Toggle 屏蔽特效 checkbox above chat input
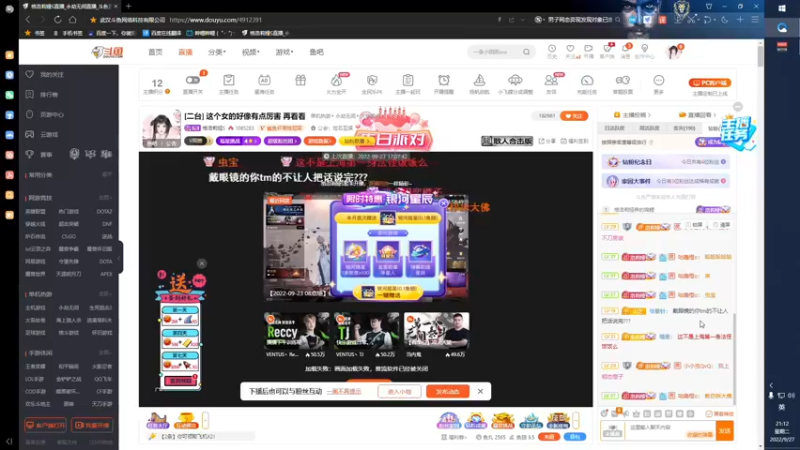This screenshot has height=450, width=800. pos(709,414)
